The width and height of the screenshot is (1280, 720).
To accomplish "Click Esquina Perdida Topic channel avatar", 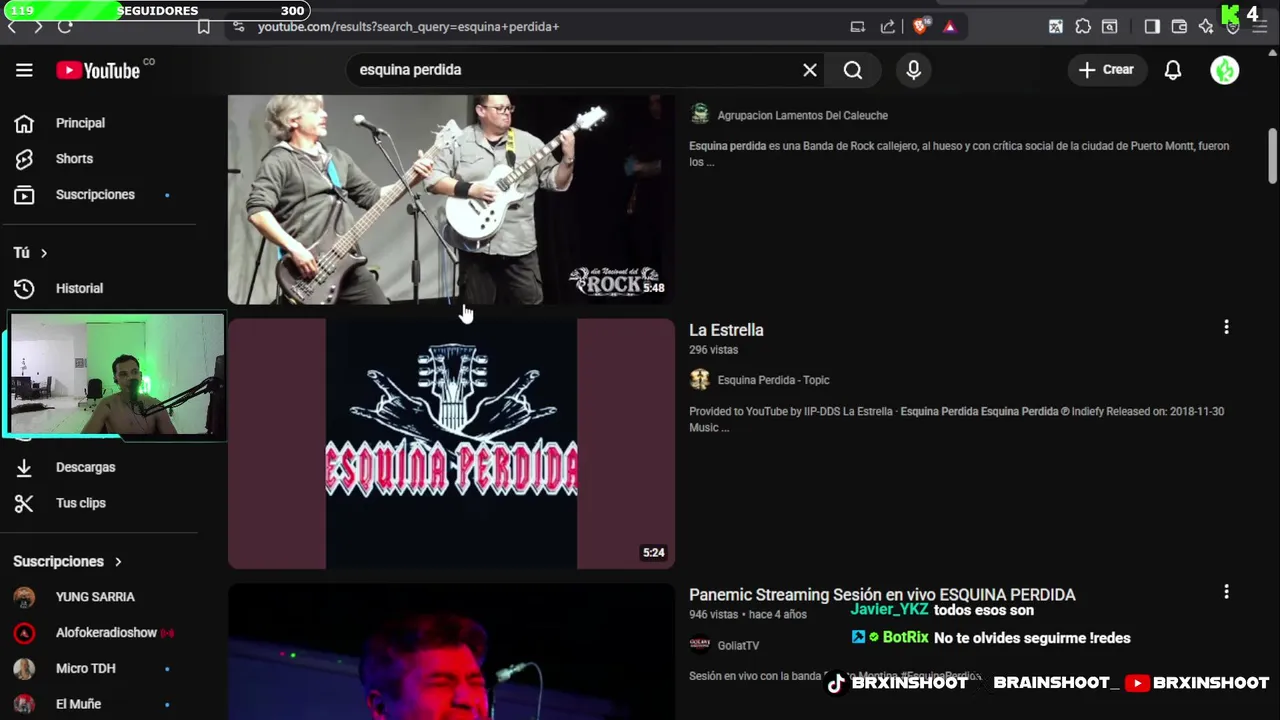I will (700, 380).
